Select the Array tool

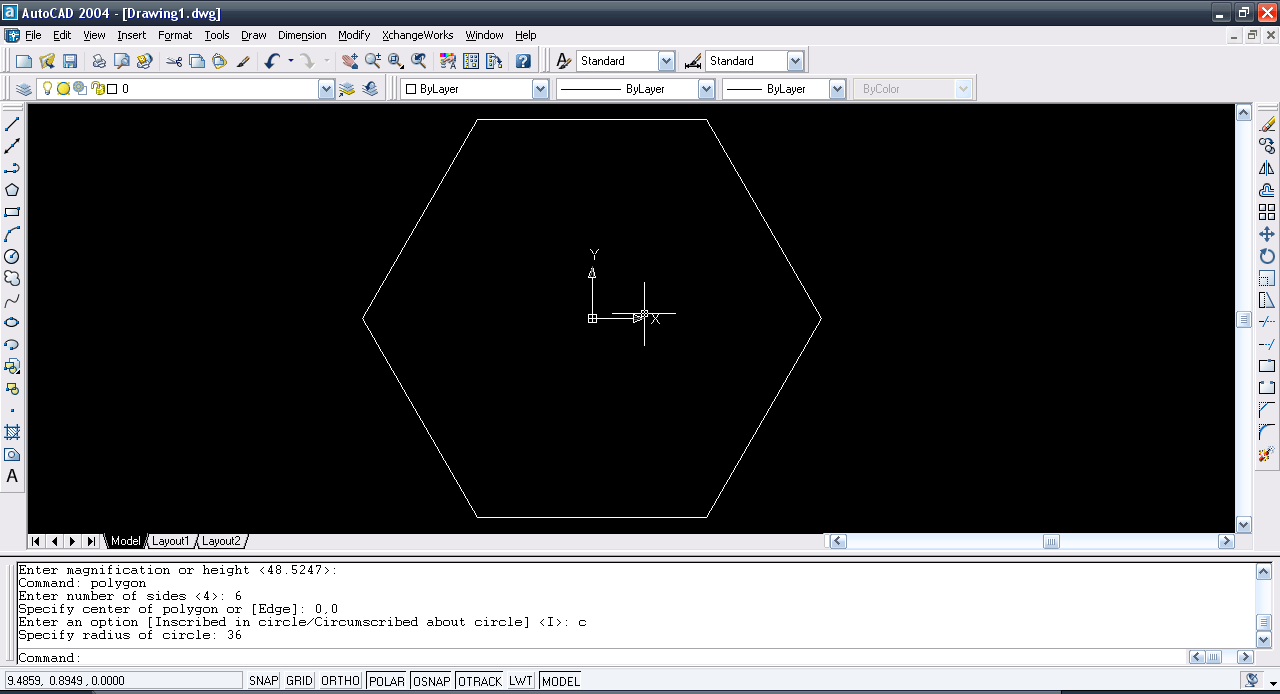[1267, 212]
